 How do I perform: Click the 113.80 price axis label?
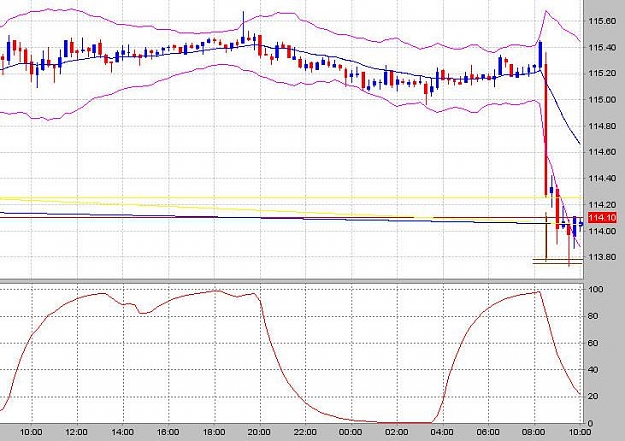pos(602,257)
